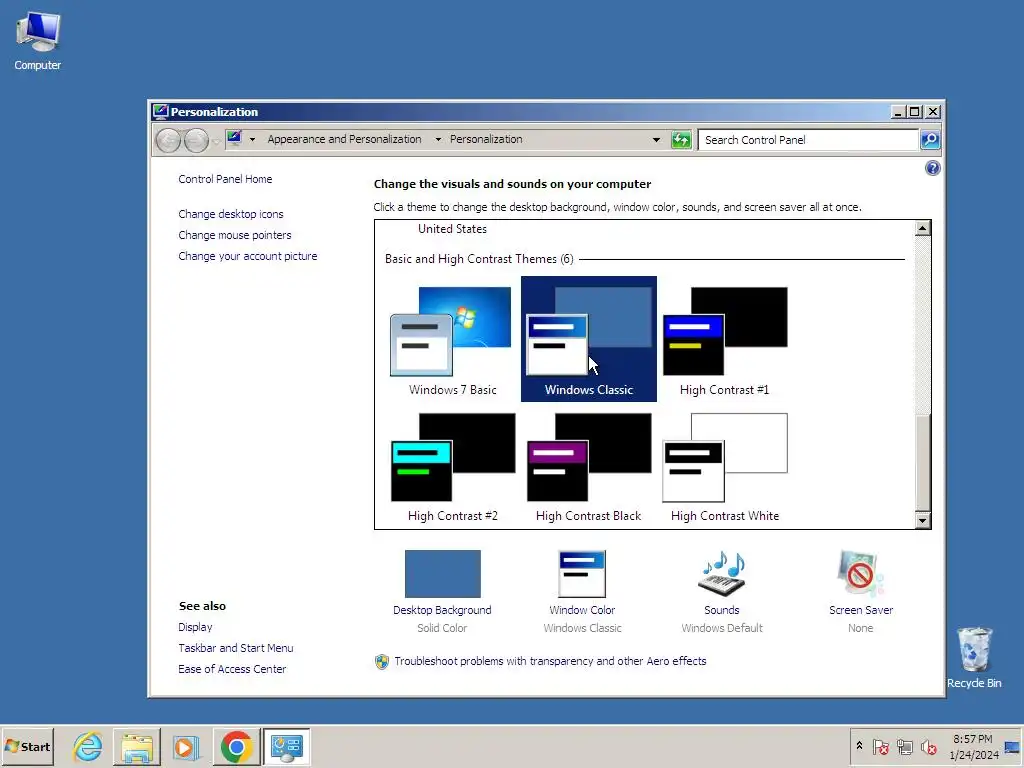1024x768 pixels.
Task: Open recent pages dropdown next to Forward
Action: tap(216, 141)
